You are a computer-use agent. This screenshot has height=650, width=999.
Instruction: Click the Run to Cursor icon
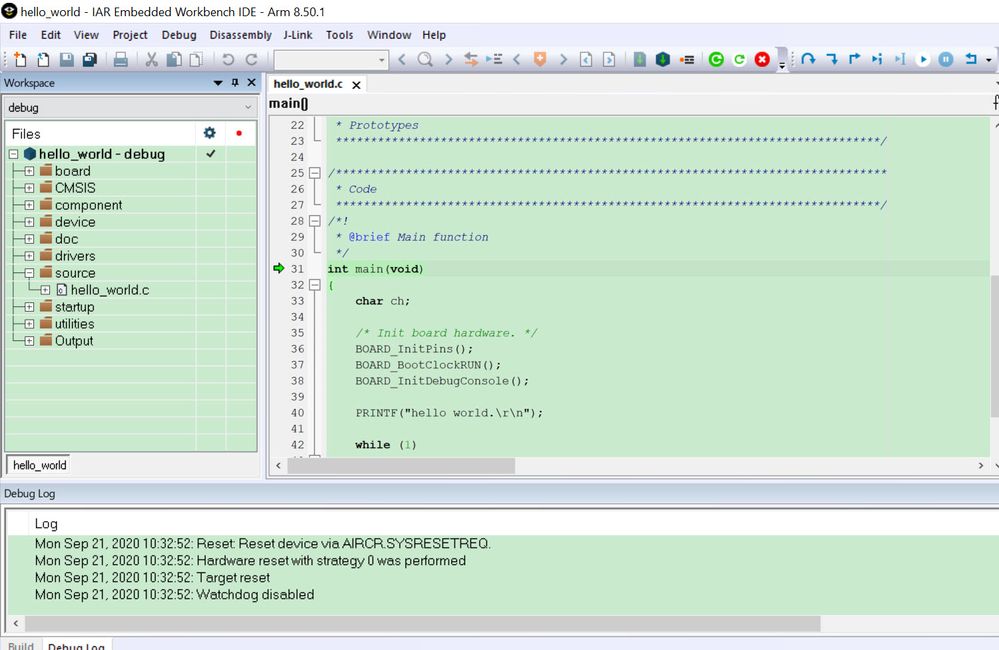(x=900, y=59)
